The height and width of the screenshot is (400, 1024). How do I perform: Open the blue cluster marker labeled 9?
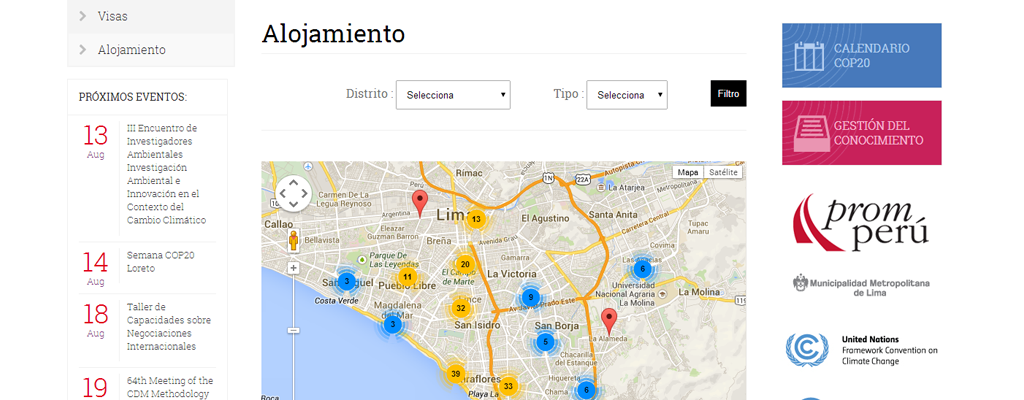(x=531, y=297)
